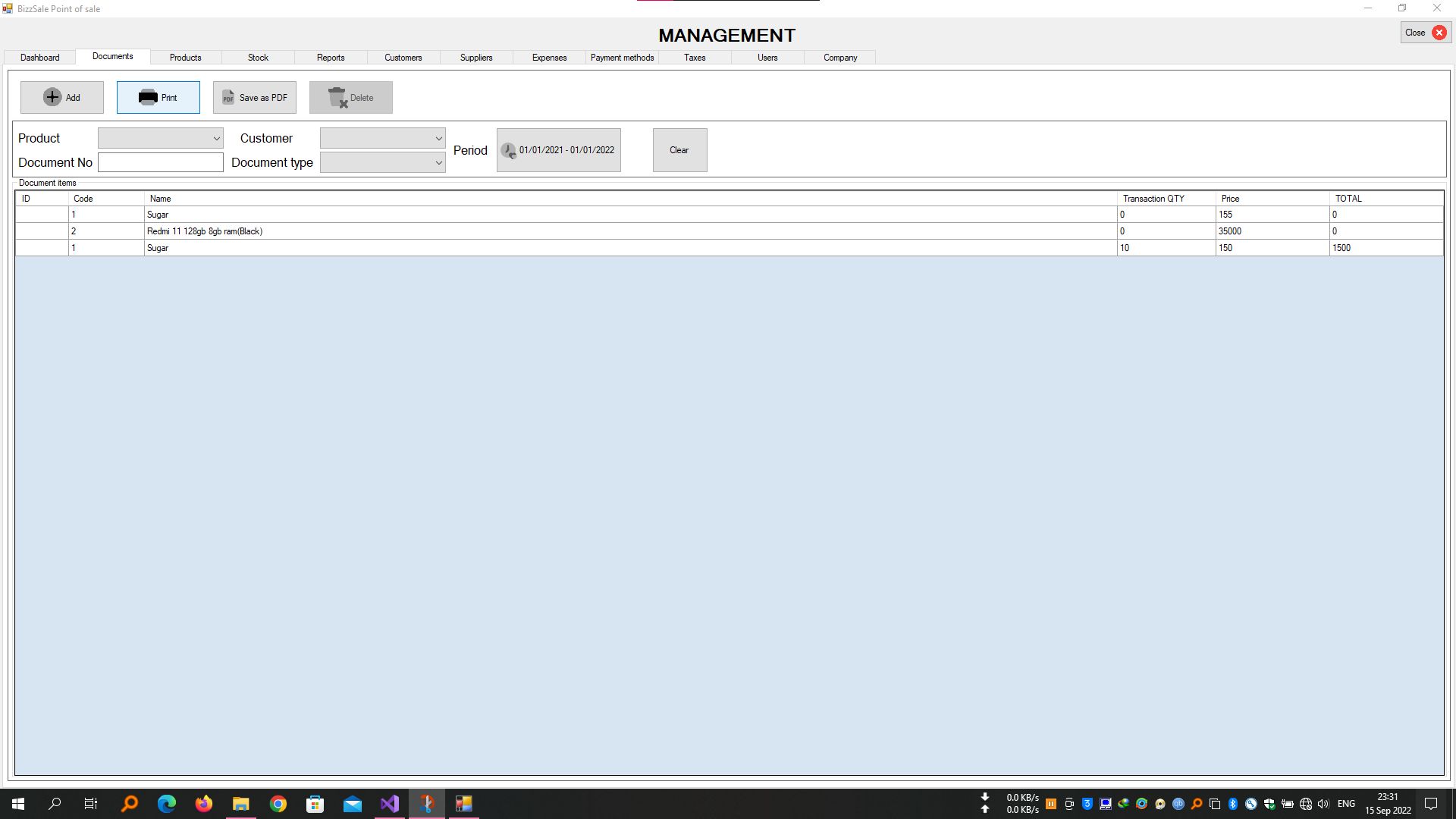
Task: Open File Explorer from the taskbar
Action: pyautogui.click(x=241, y=804)
